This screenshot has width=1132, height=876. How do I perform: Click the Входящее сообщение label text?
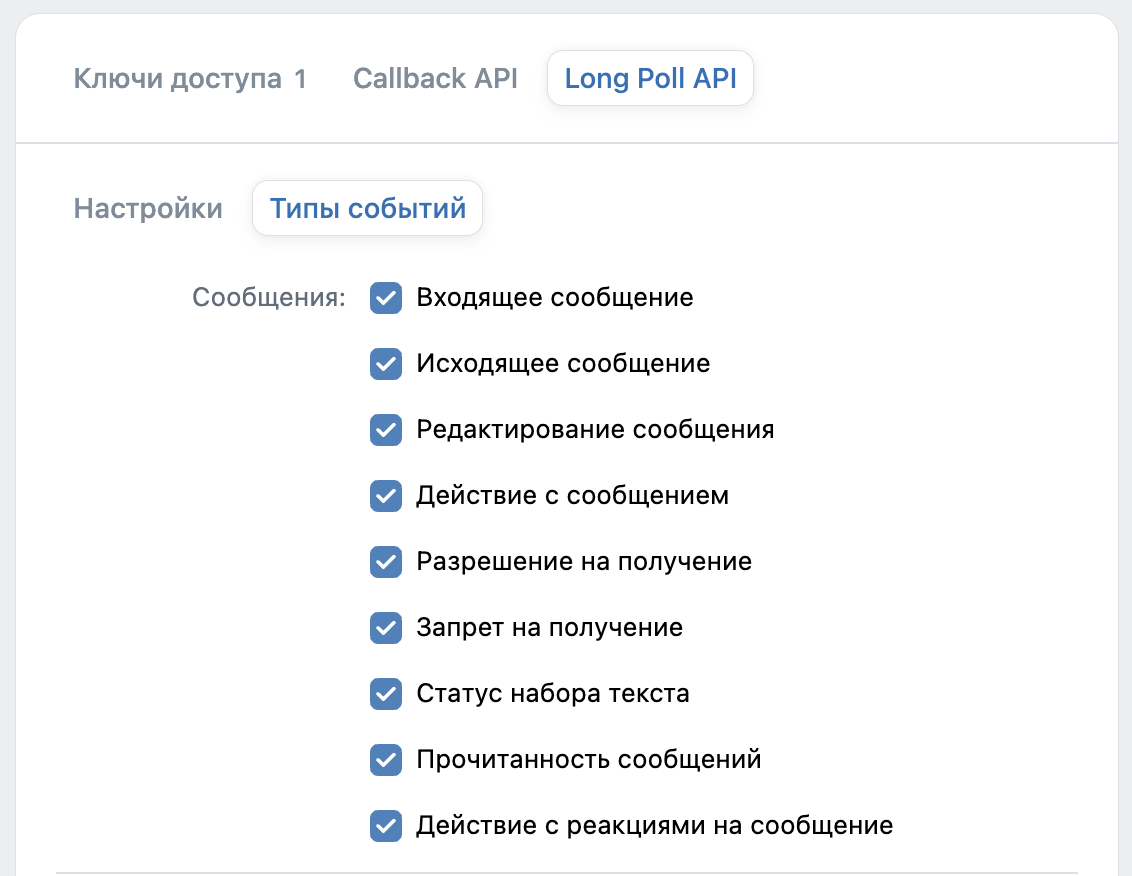[554, 298]
